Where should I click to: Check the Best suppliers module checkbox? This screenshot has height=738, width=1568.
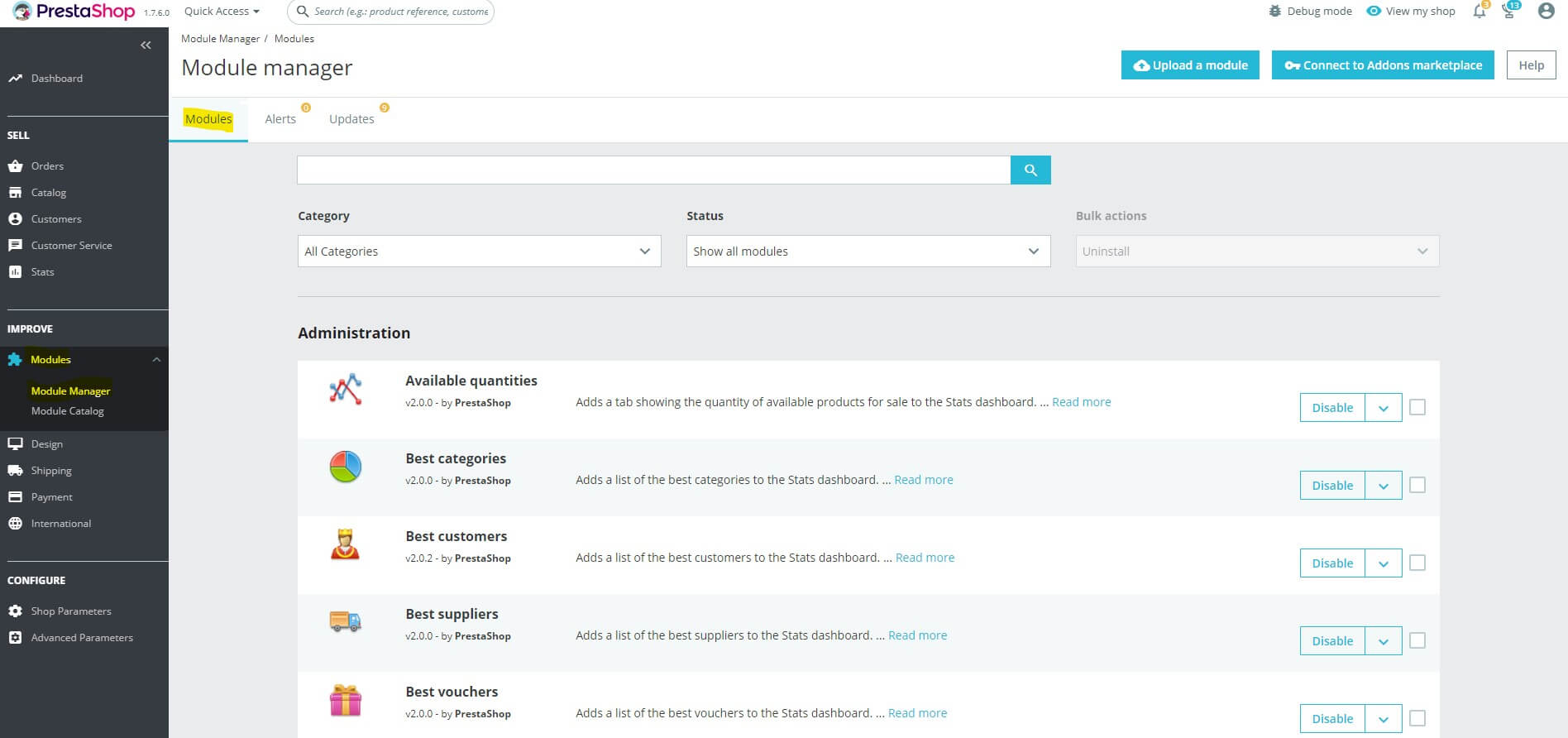coord(1417,640)
